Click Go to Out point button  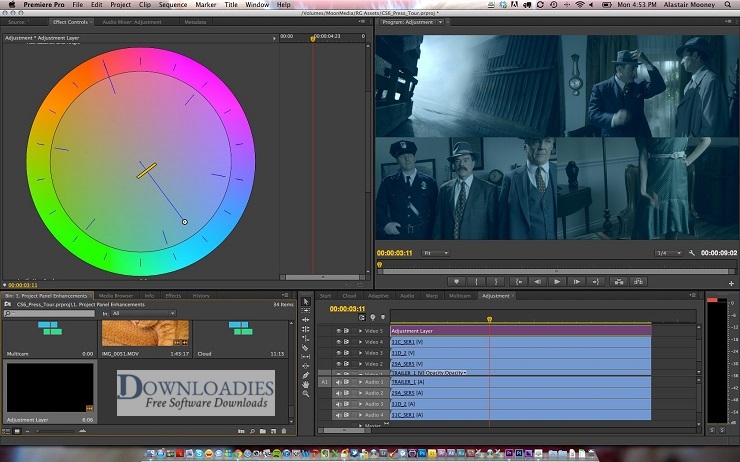tap(596, 282)
